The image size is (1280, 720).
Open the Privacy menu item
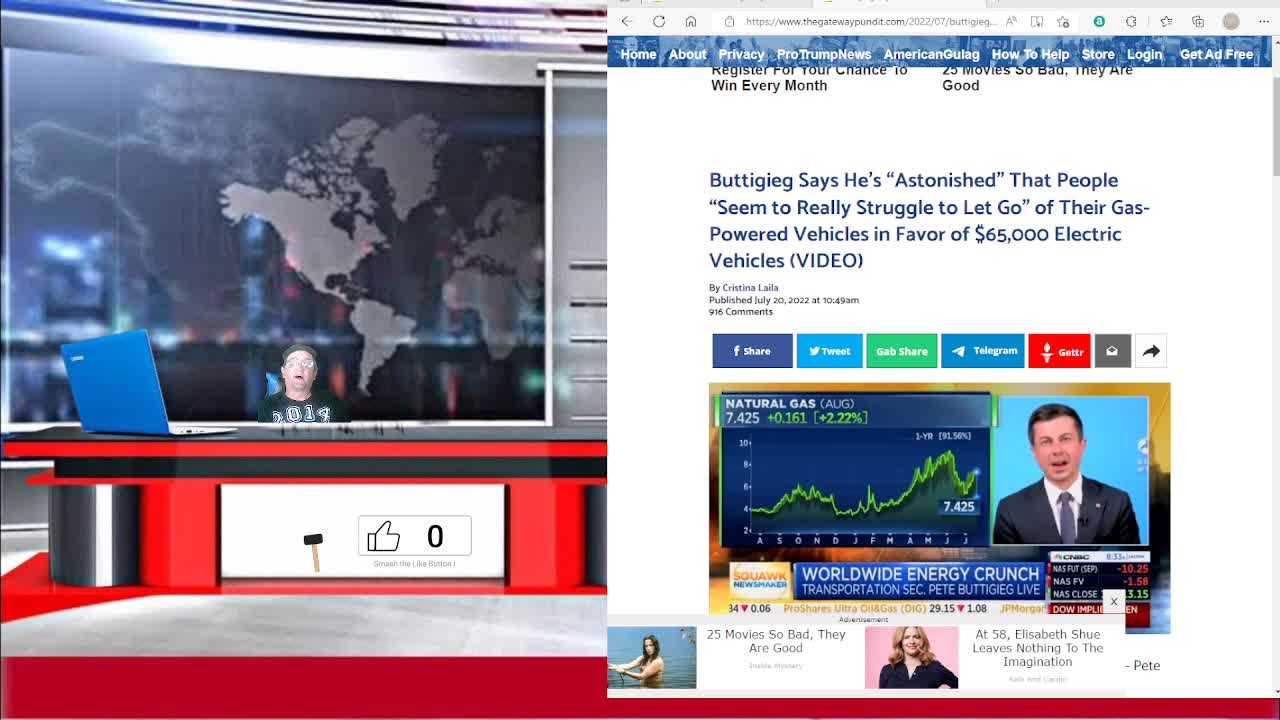coord(741,54)
